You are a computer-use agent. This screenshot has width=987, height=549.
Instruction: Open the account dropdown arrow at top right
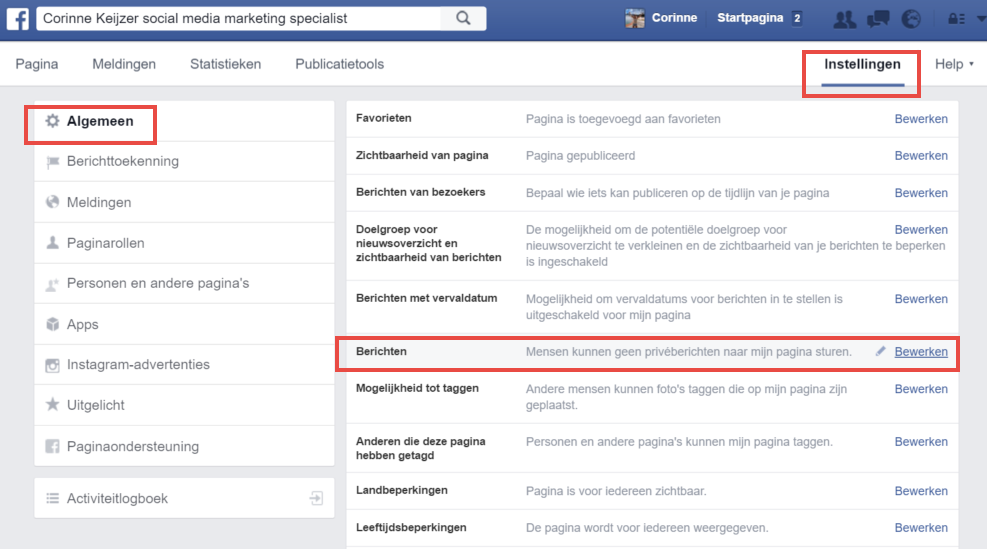(981, 19)
